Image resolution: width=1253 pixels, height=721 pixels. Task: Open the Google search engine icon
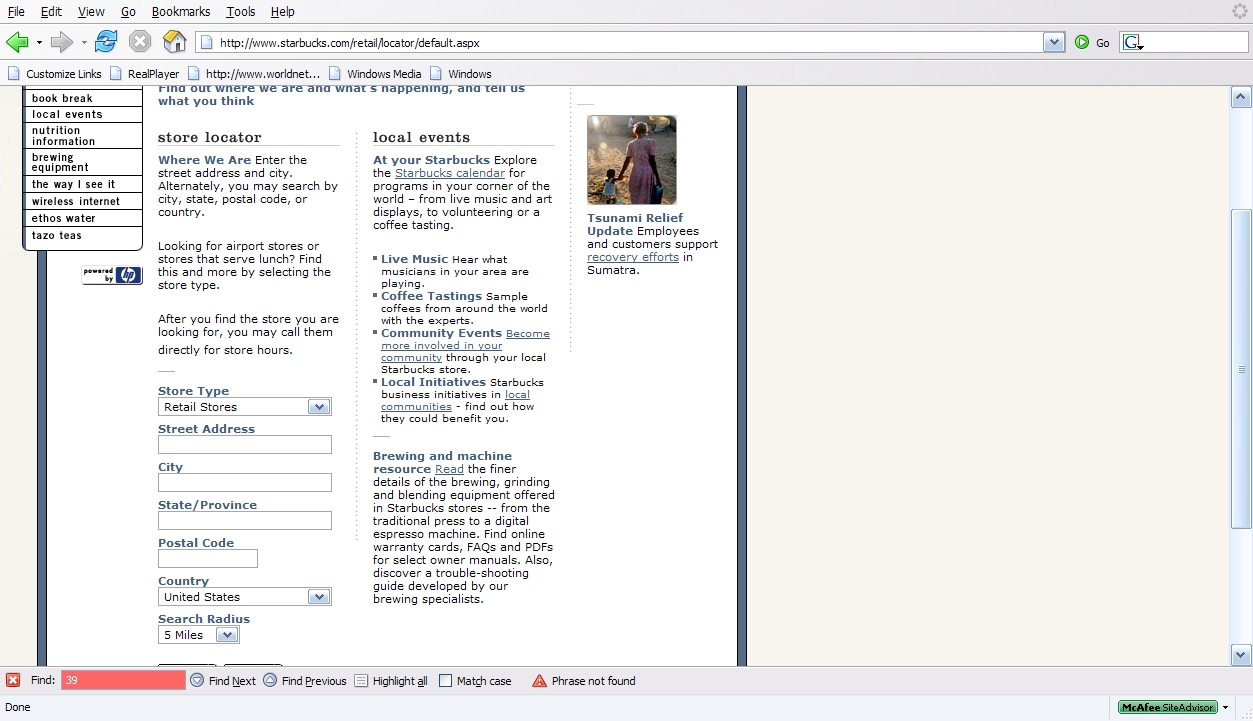(1132, 43)
